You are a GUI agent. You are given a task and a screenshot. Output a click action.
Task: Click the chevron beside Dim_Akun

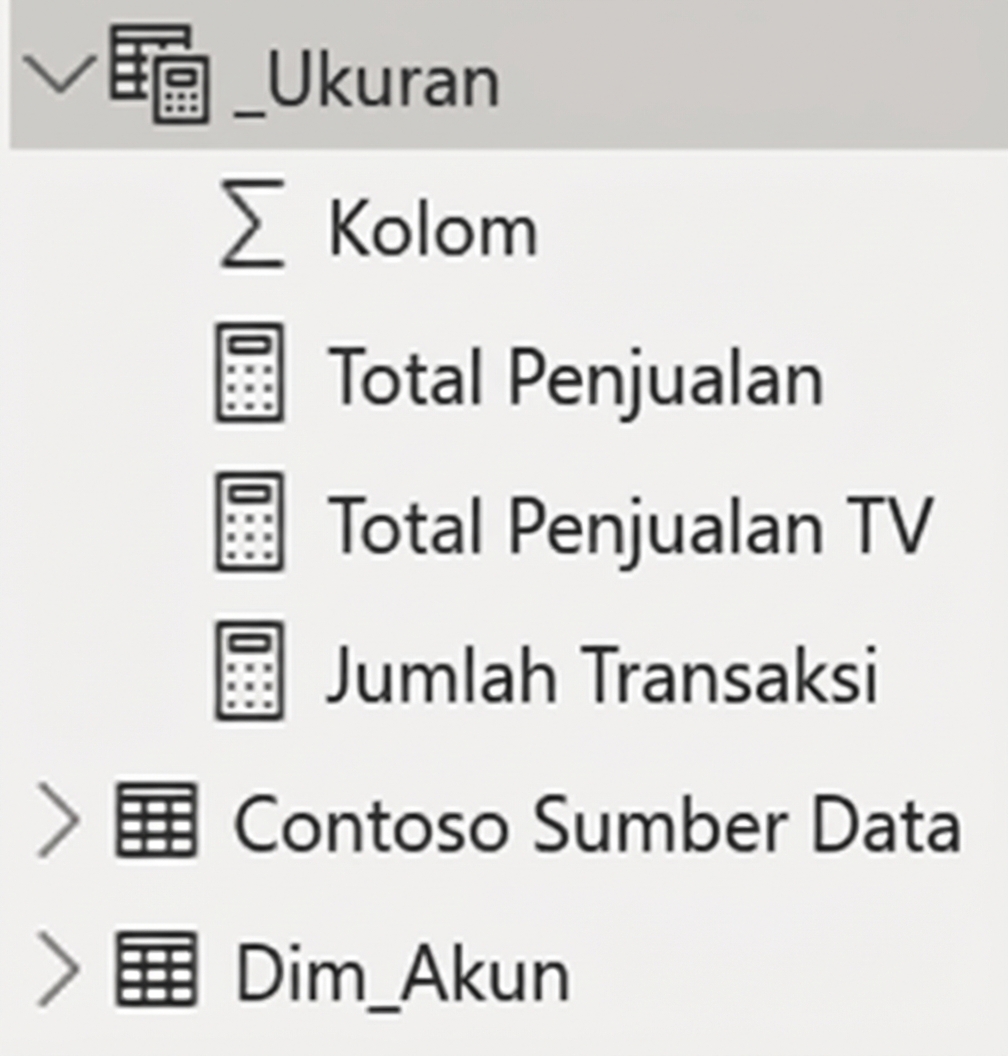pos(60,965)
